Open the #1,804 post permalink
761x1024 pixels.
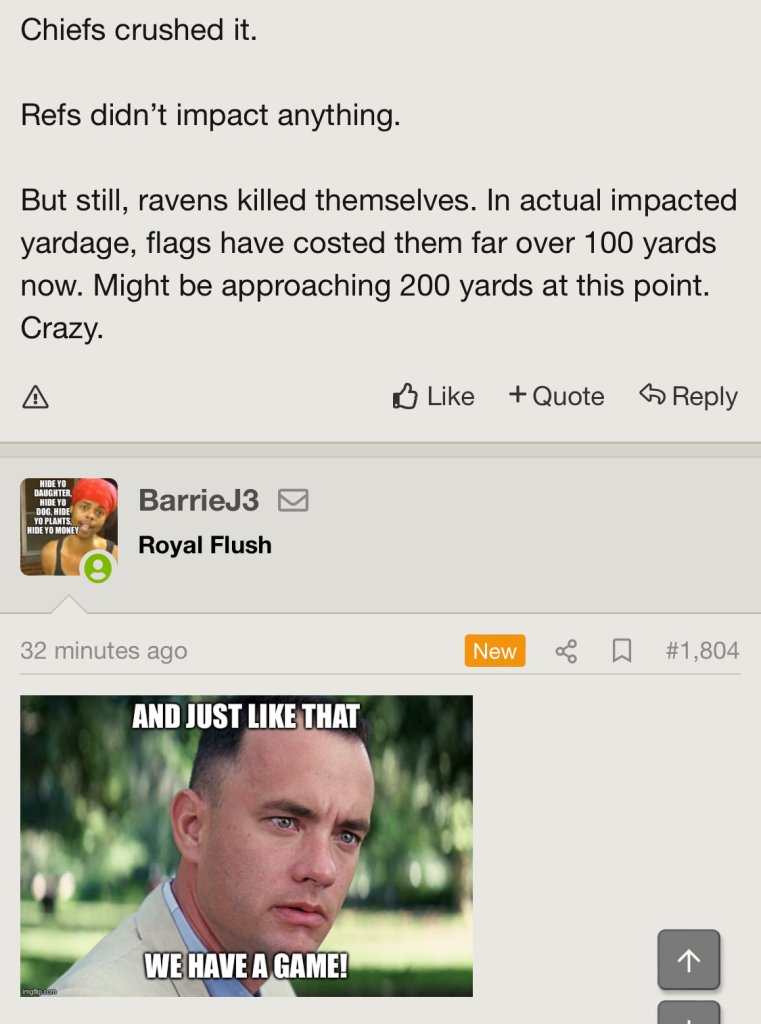point(703,650)
